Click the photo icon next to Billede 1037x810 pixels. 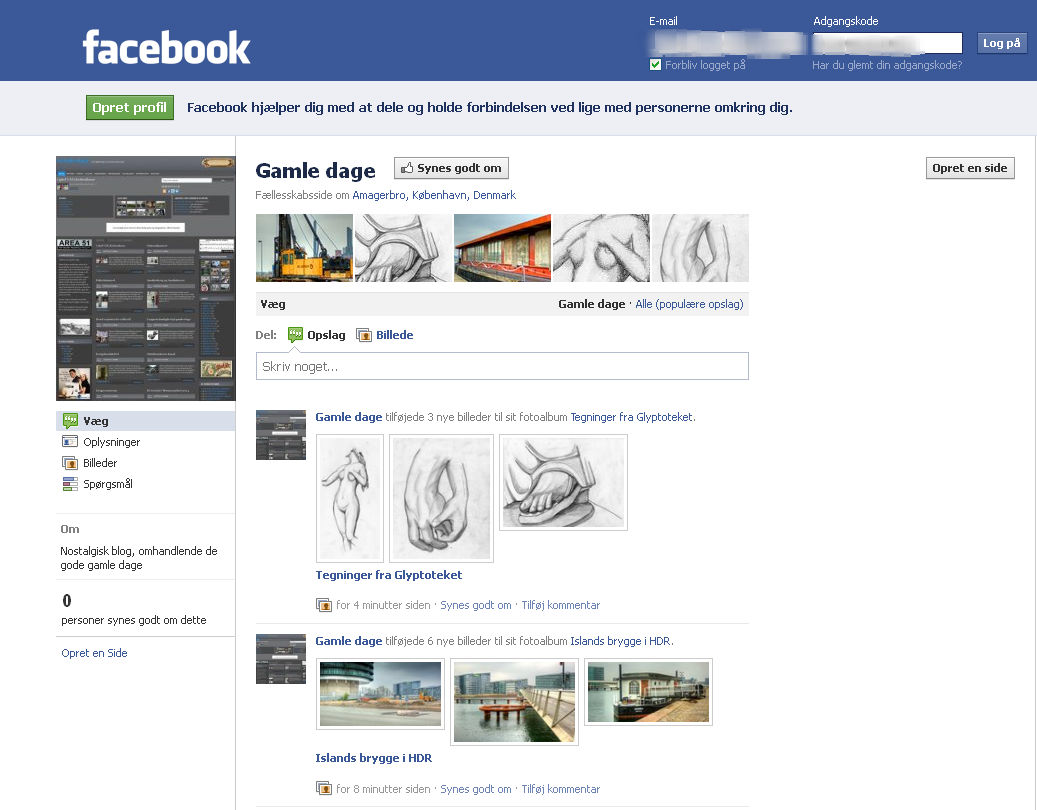click(364, 335)
